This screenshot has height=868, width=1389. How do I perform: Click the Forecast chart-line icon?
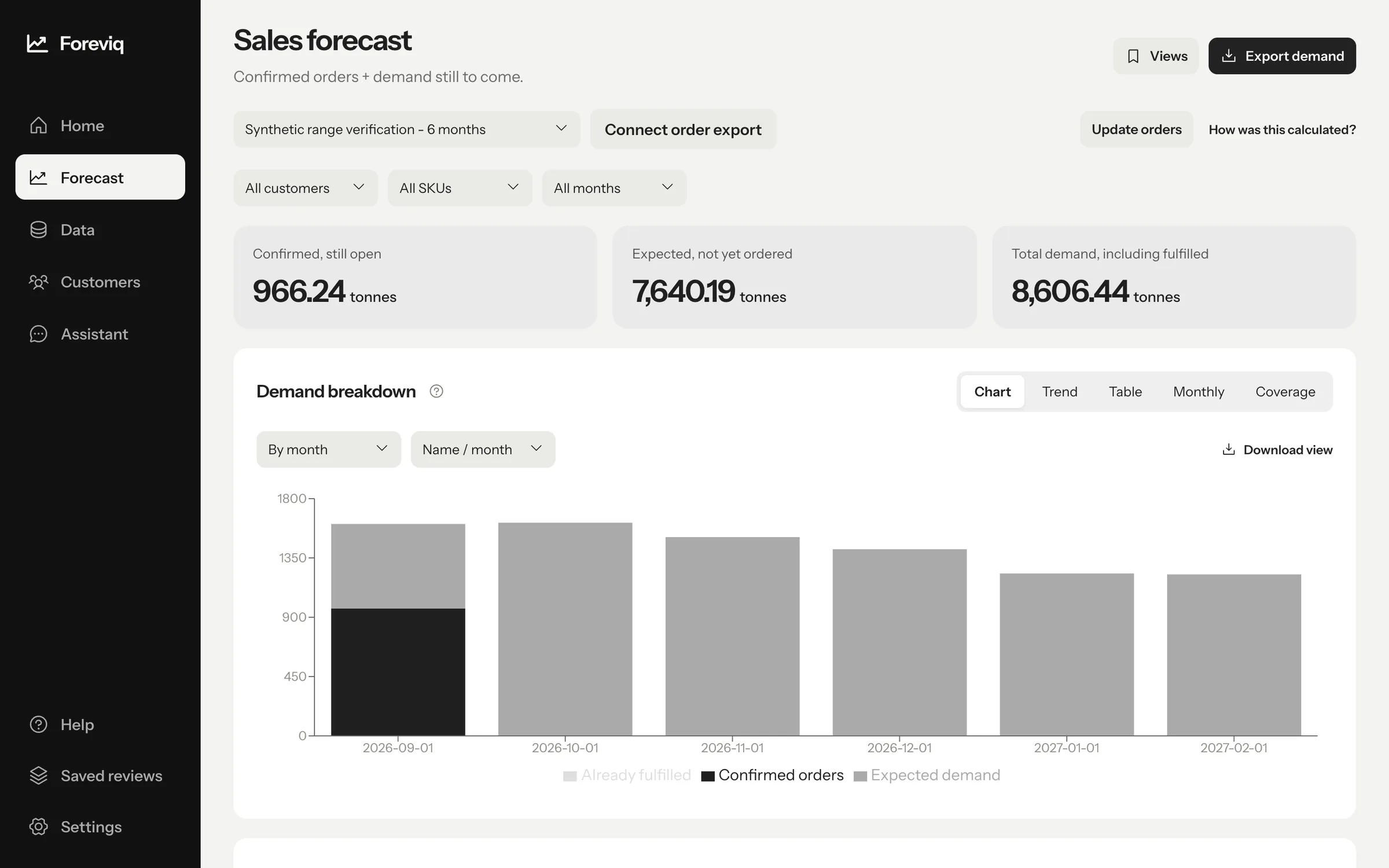tap(38, 178)
